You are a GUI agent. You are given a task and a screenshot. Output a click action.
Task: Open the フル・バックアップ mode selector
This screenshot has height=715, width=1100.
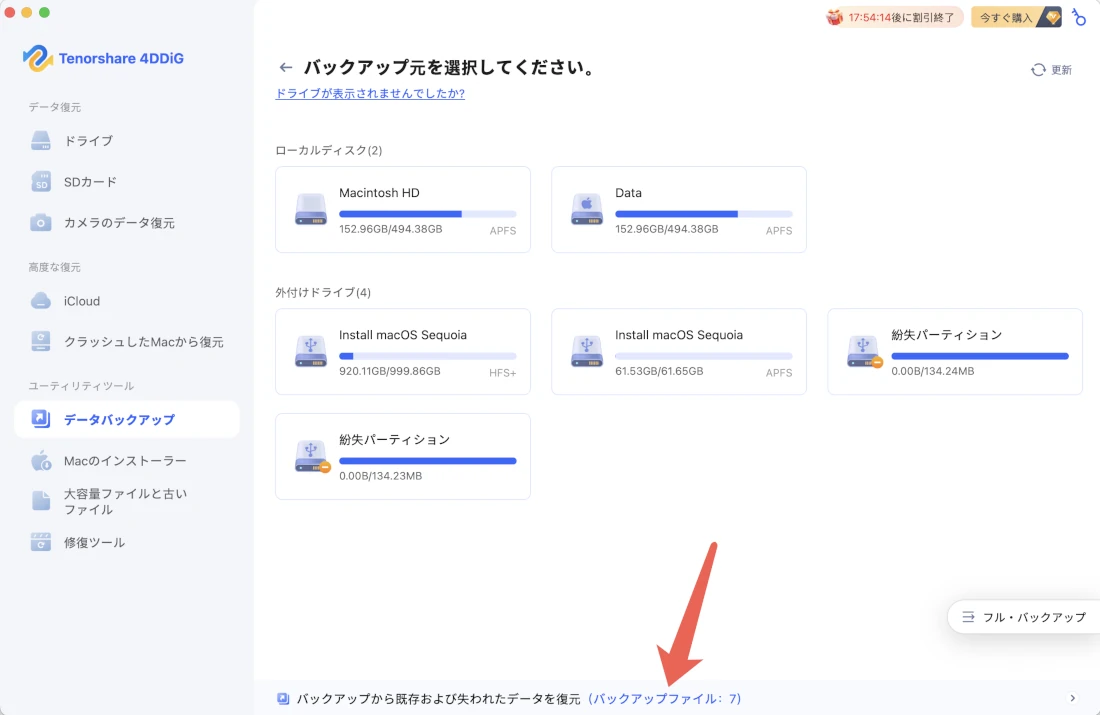point(1024,617)
